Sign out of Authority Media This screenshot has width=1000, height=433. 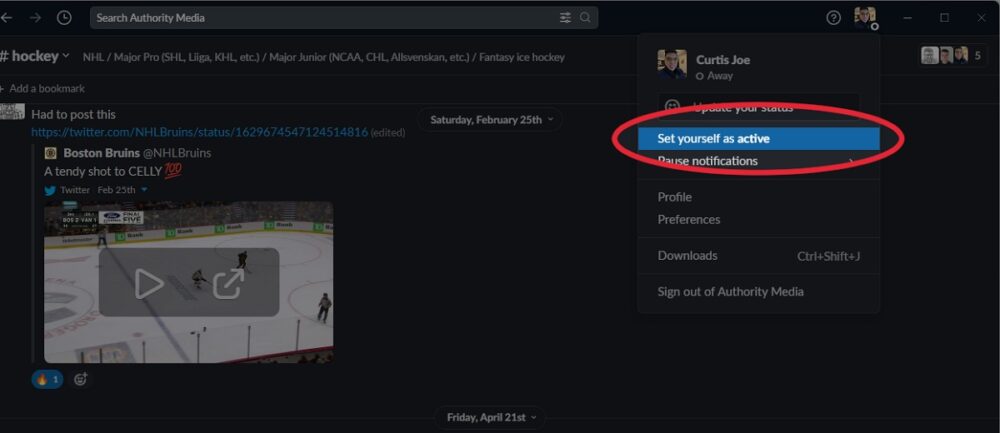pos(730,292)
